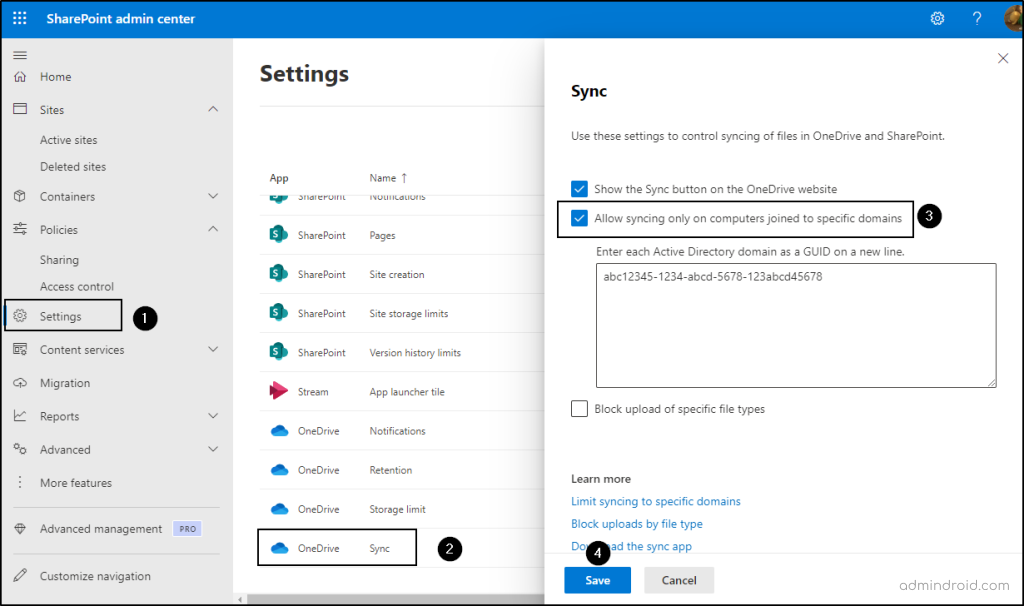The height and width of the screenshot is (606, 1024).
Task: Collapse the Sites section chevron
Action: point(212,110)
